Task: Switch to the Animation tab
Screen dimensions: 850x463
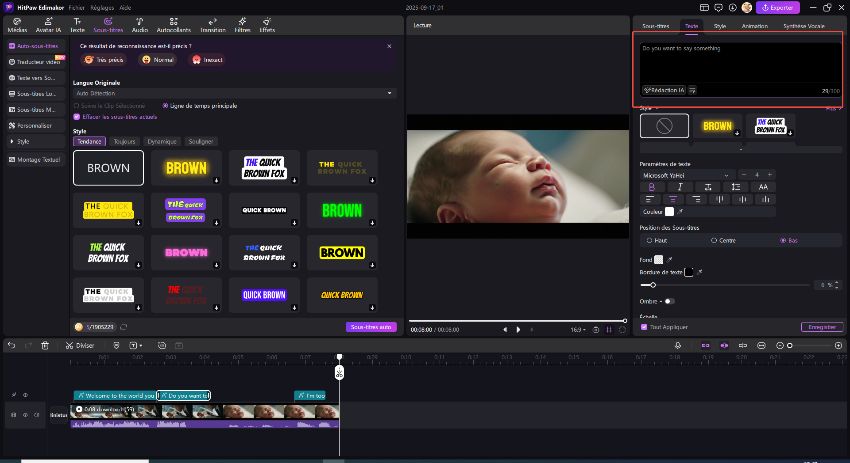Action: click(755, 24)
